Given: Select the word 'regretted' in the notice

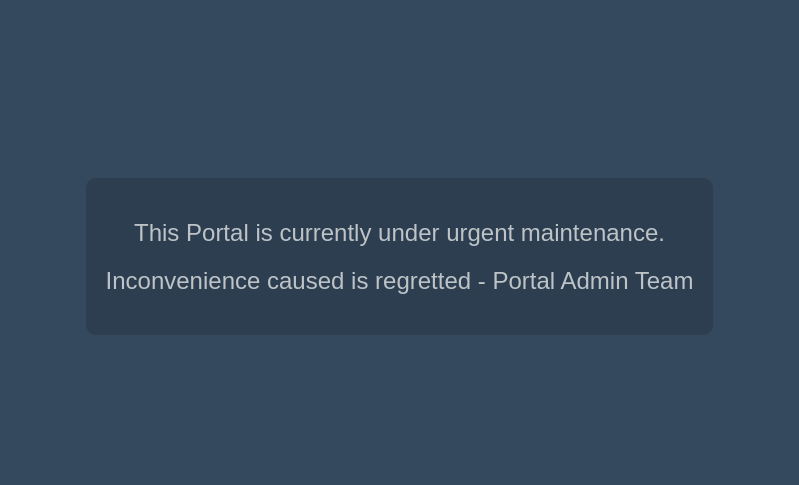Looking at the screenshot, I should [x=423, y=282].
